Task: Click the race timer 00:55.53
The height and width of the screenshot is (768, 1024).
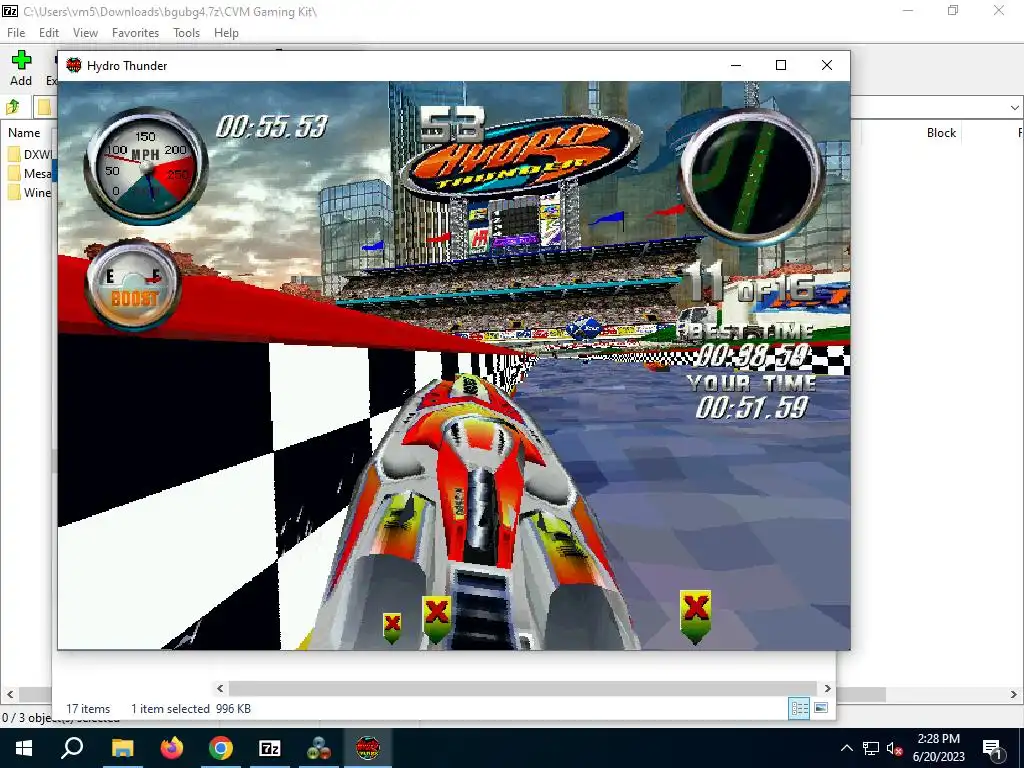Action: [x=272, y=127]
